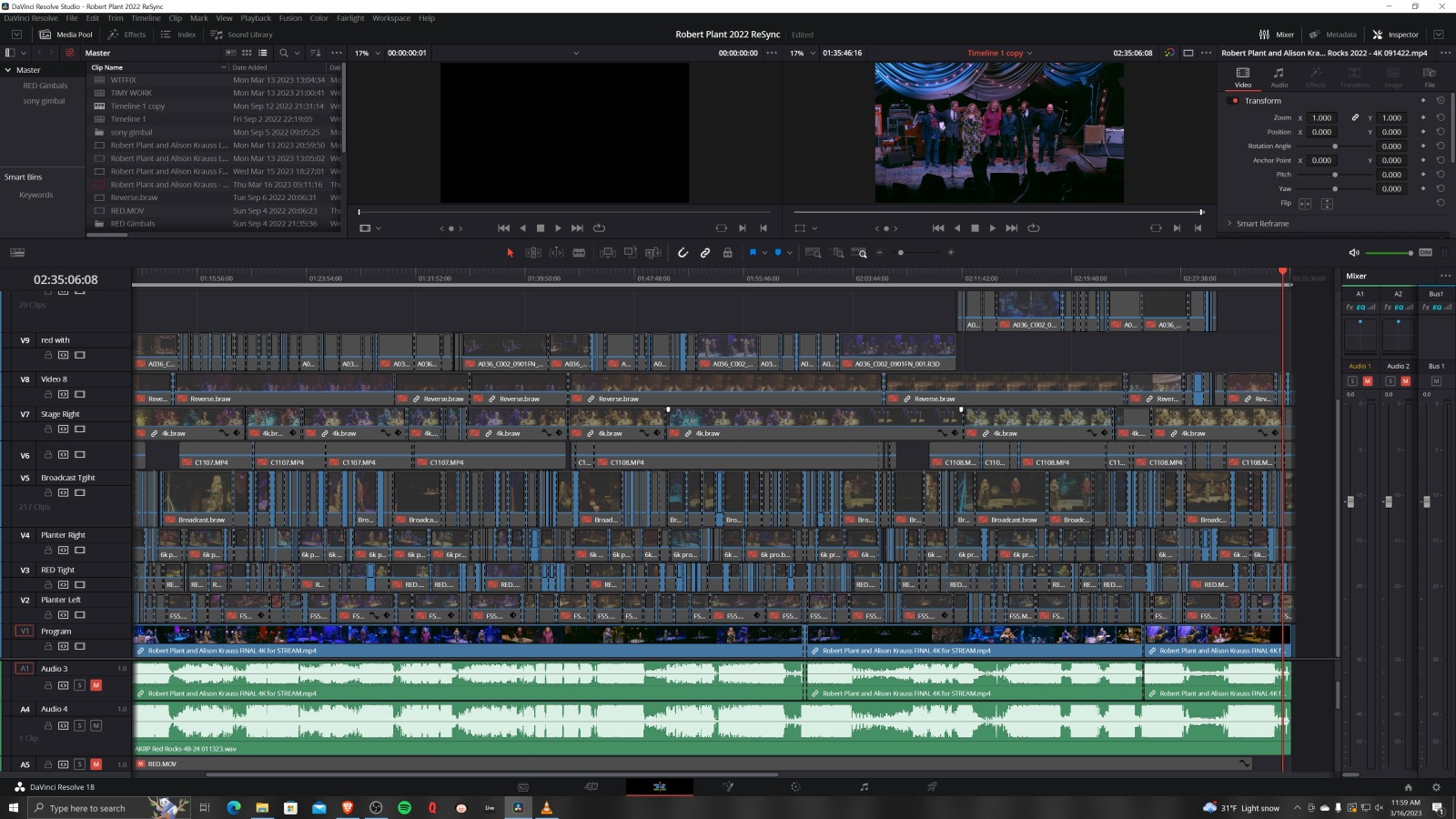Toggle the Sound Library panel

tap(241, 35)
